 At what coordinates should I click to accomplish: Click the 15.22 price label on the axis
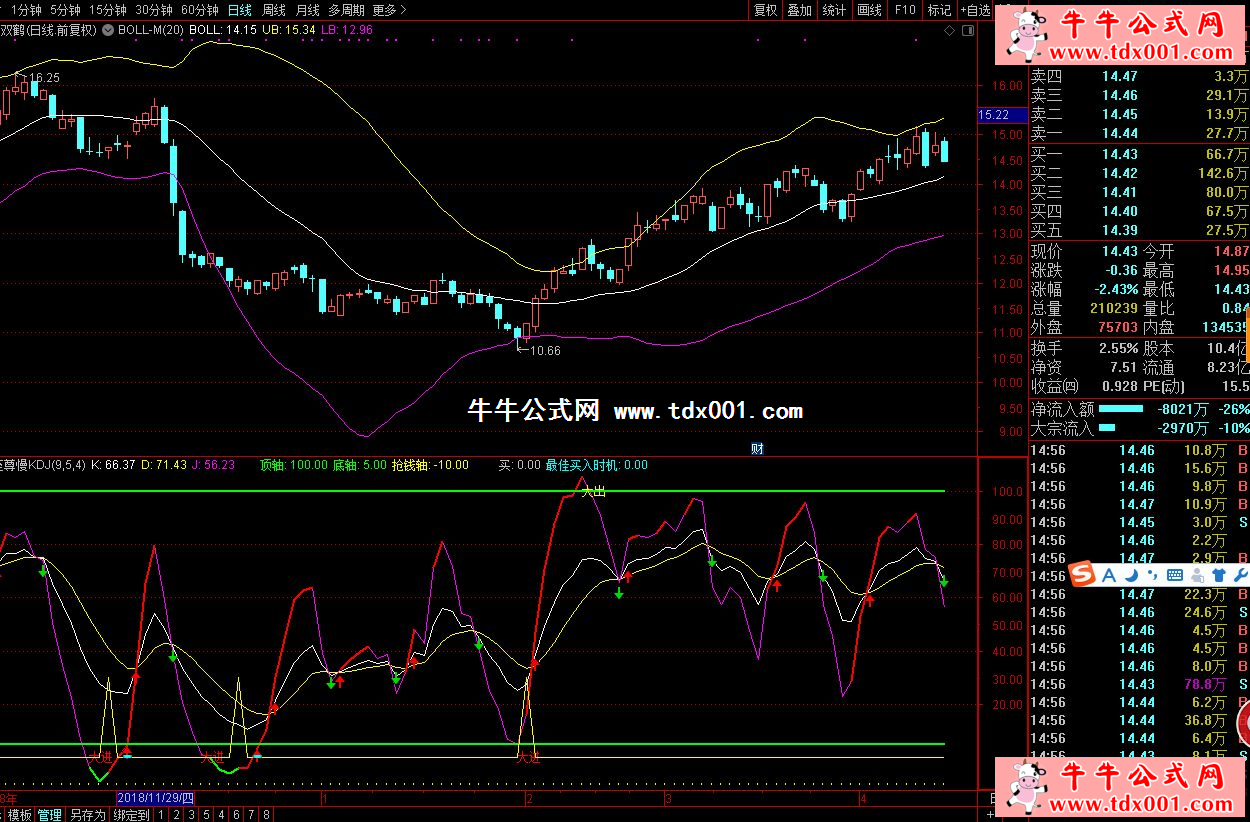tap(995, 115)
